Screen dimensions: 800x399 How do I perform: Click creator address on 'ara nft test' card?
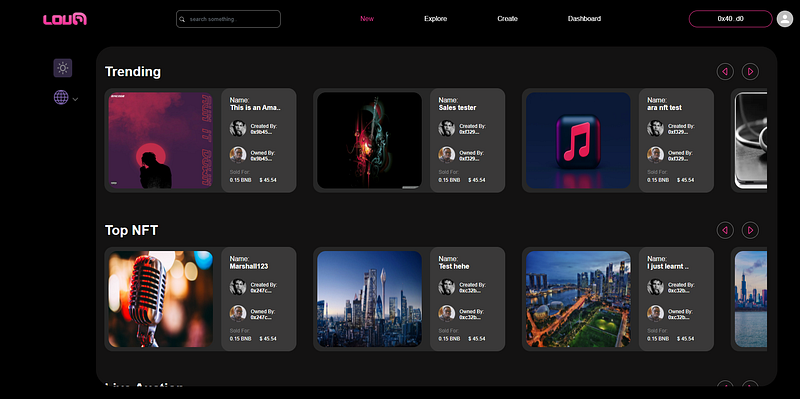679,132
